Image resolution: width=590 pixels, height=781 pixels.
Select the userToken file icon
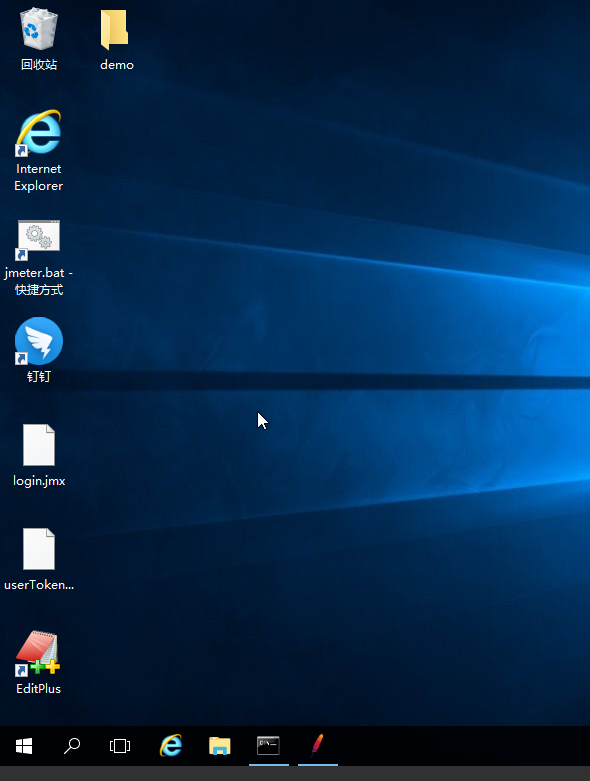39,549
